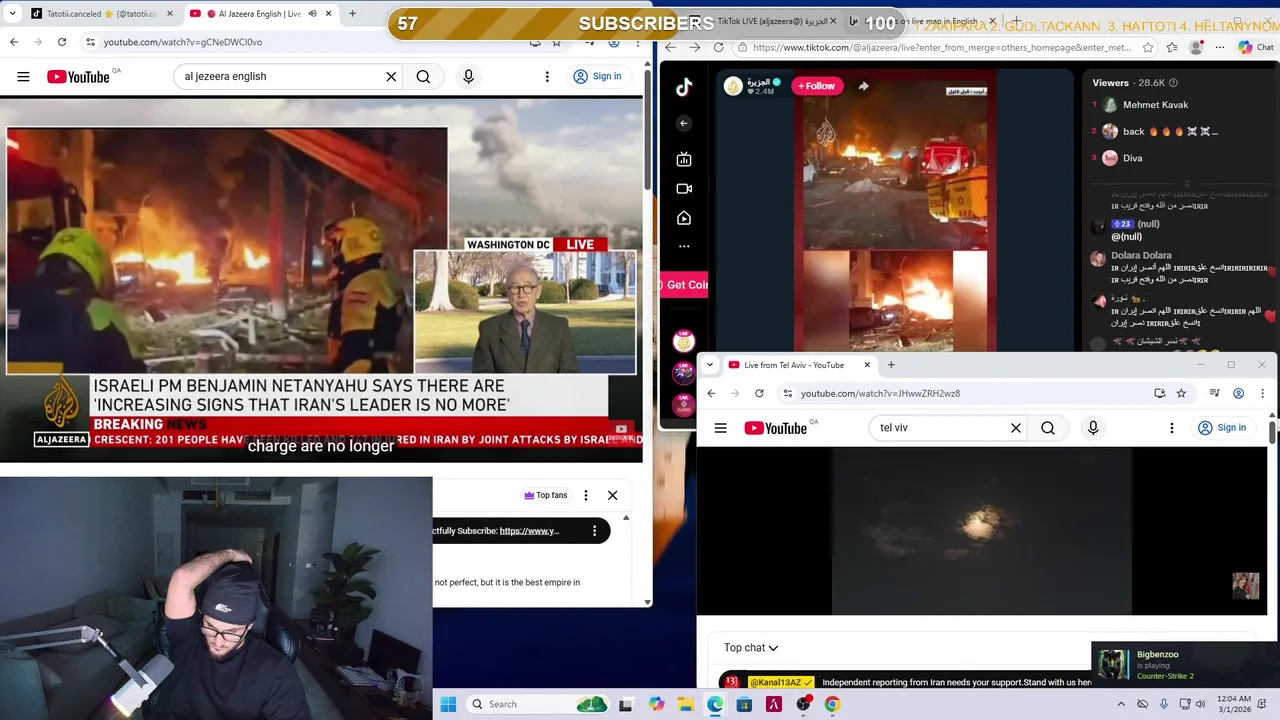1280x720 pixels.
Task: Click Dolara Dolara chat username
Action: tap(1141, 256)
